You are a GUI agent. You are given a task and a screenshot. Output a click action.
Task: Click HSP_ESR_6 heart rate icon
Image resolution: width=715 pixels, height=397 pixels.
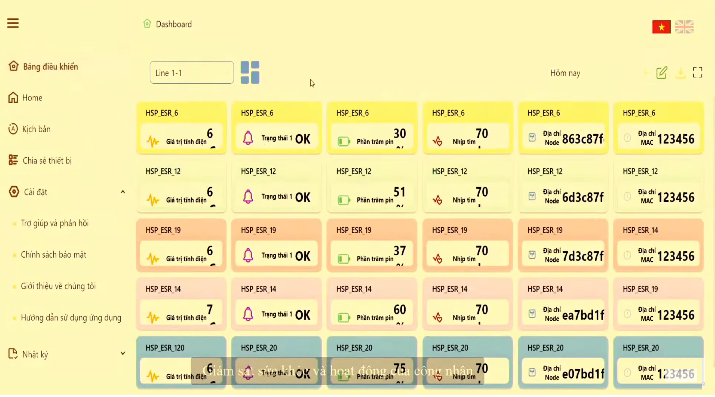(x=438, y=141)
